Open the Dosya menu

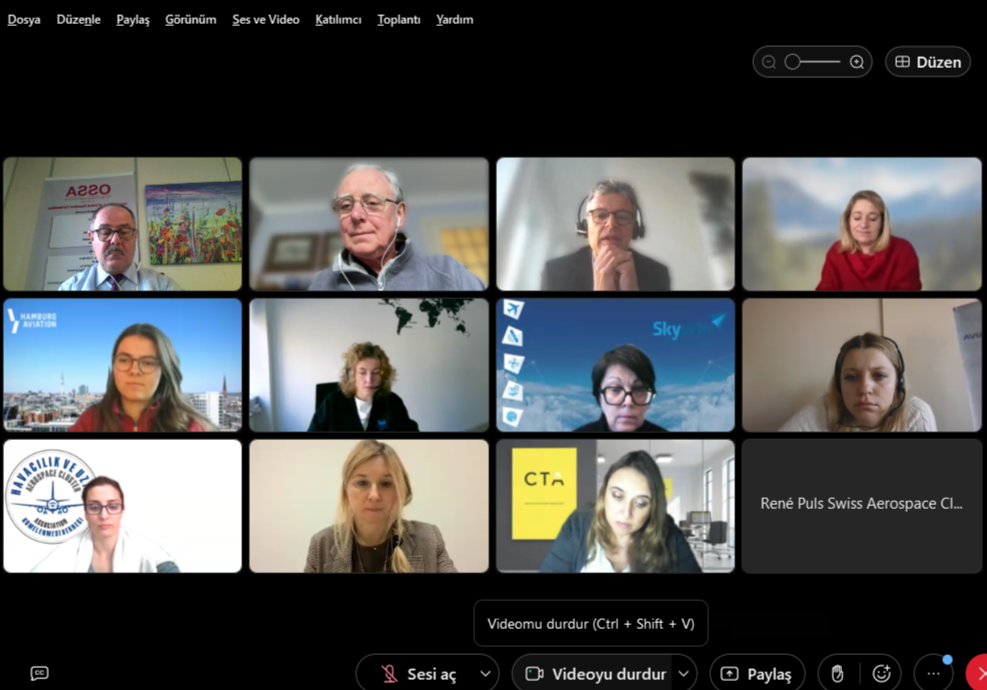24,20
